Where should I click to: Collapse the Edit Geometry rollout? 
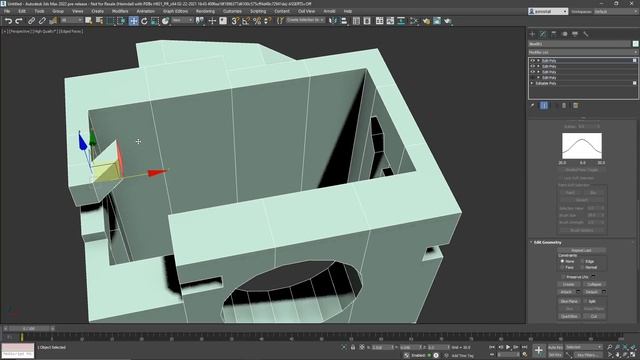(x=547, y=242)
